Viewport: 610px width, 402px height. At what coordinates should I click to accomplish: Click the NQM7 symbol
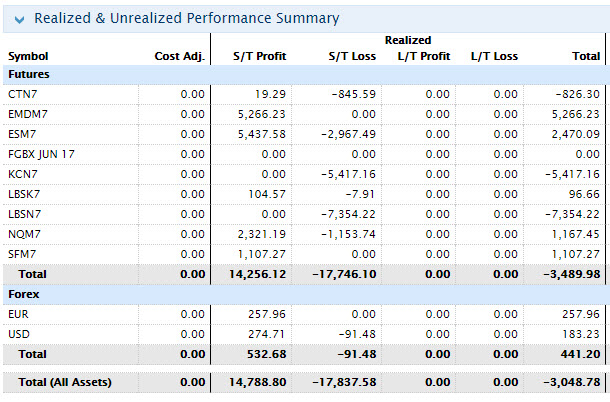[x=24, y=234]
